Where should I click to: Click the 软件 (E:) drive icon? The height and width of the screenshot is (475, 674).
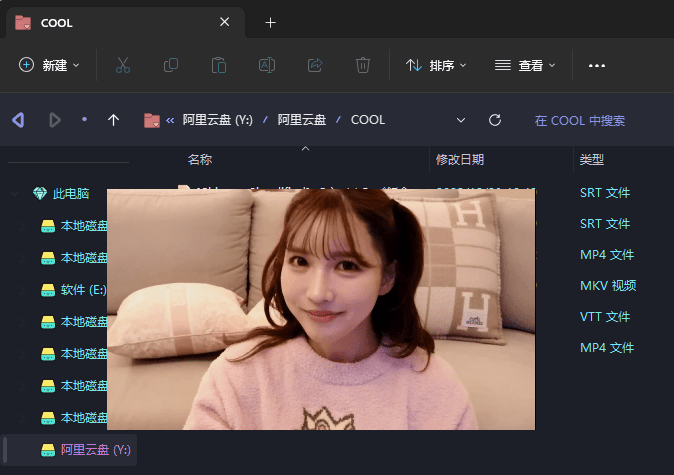pos(48,290)
